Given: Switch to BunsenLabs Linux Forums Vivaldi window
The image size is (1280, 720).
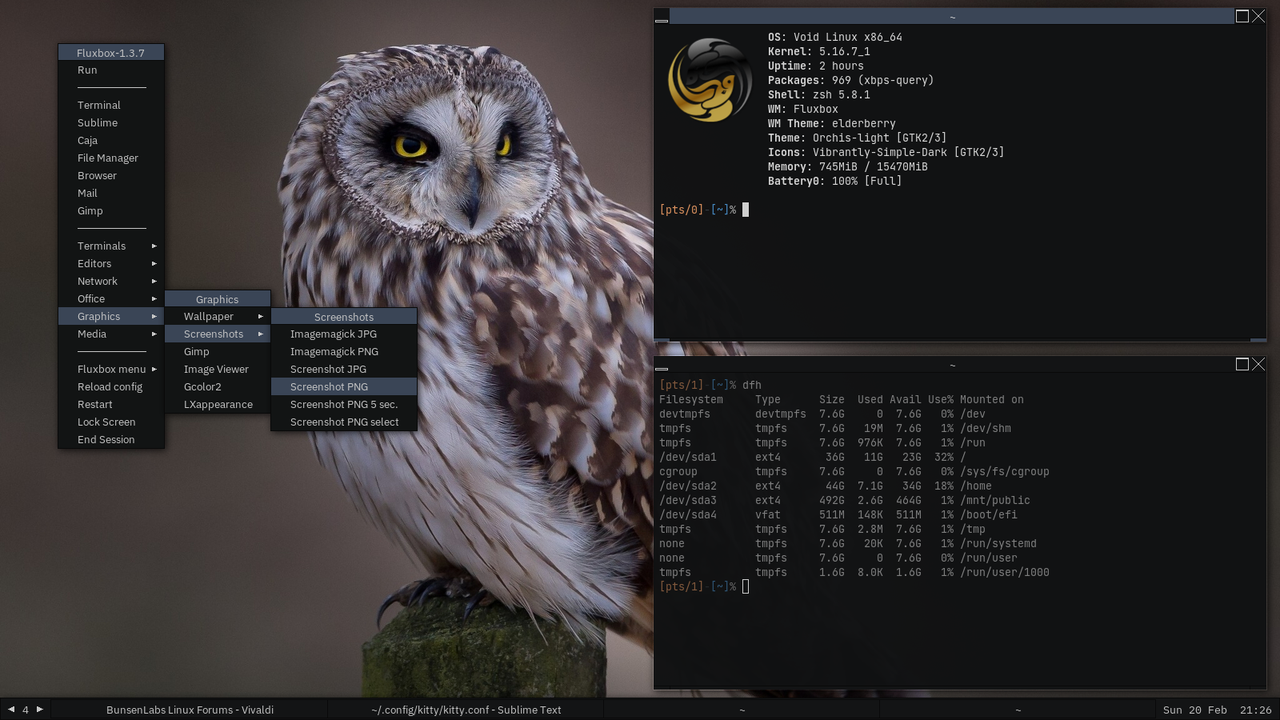Looking at the screenshot, I should tap(190, 710).
